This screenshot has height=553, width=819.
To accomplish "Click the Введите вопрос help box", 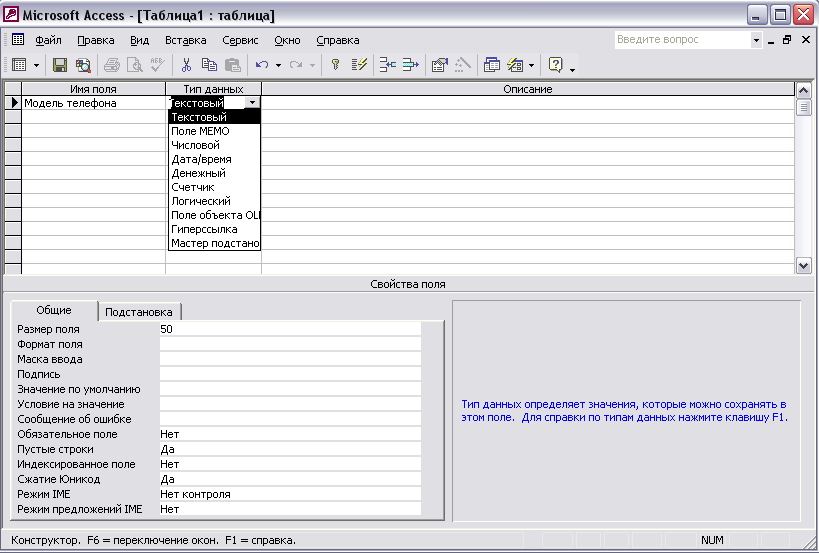I will [683, 40].
